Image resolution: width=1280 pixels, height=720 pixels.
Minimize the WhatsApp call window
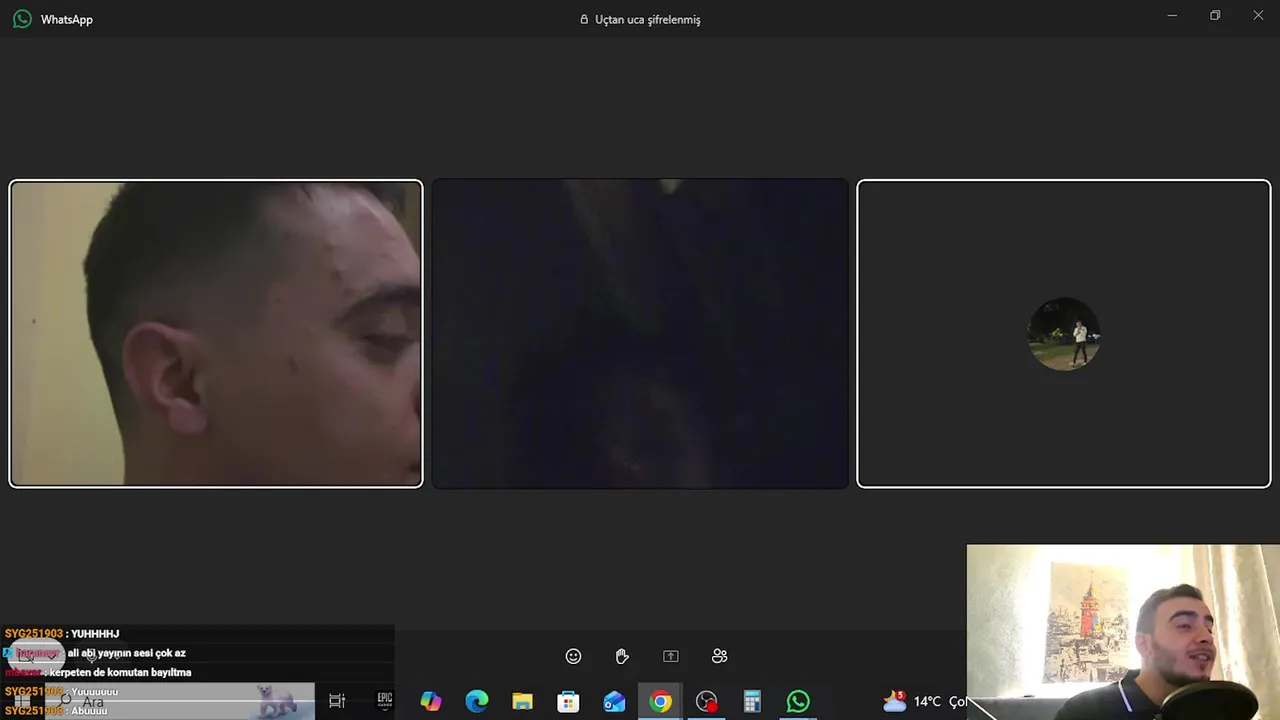tap(1172, 15)
